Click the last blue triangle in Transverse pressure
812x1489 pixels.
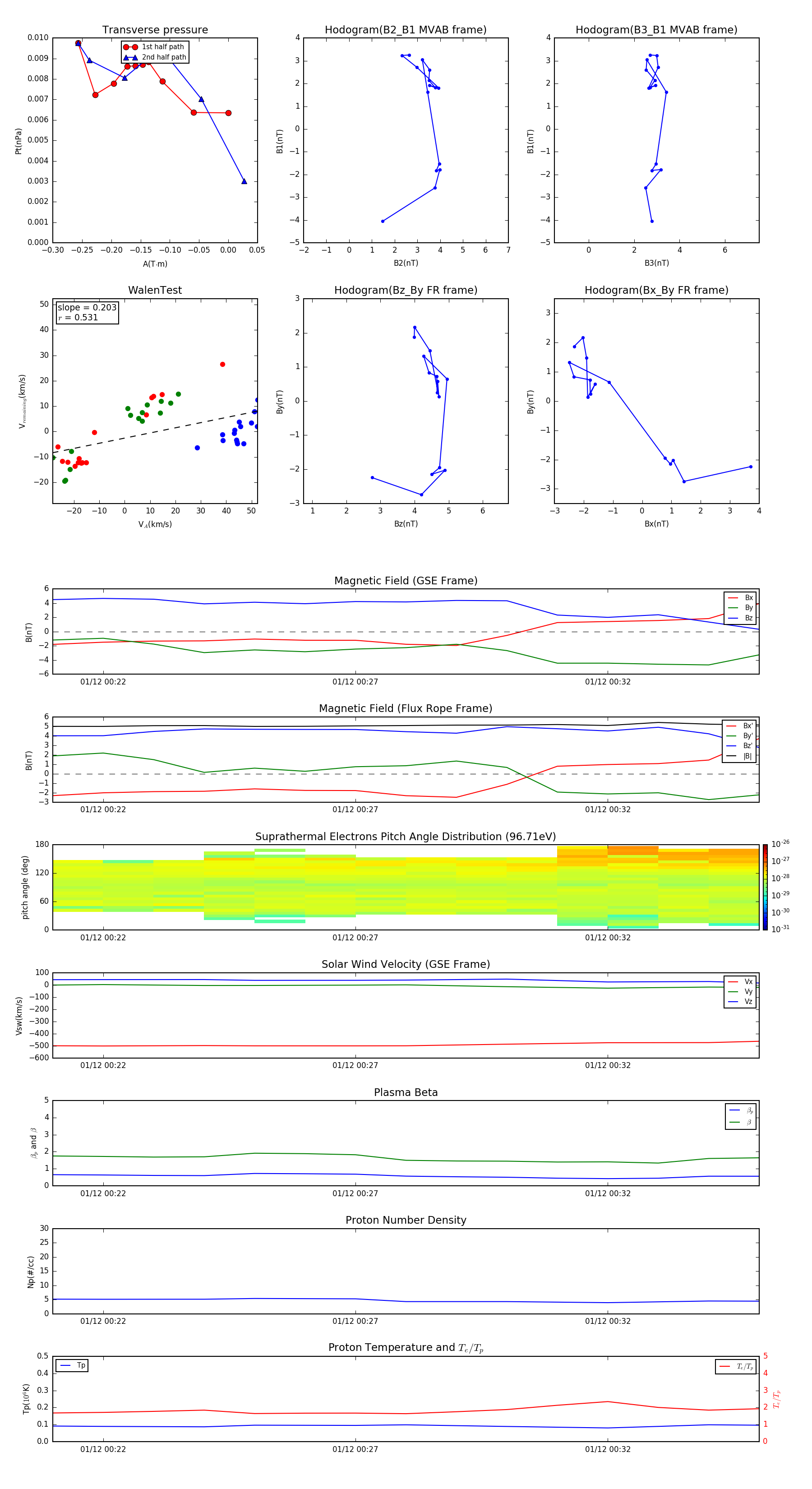pos(244,181)
